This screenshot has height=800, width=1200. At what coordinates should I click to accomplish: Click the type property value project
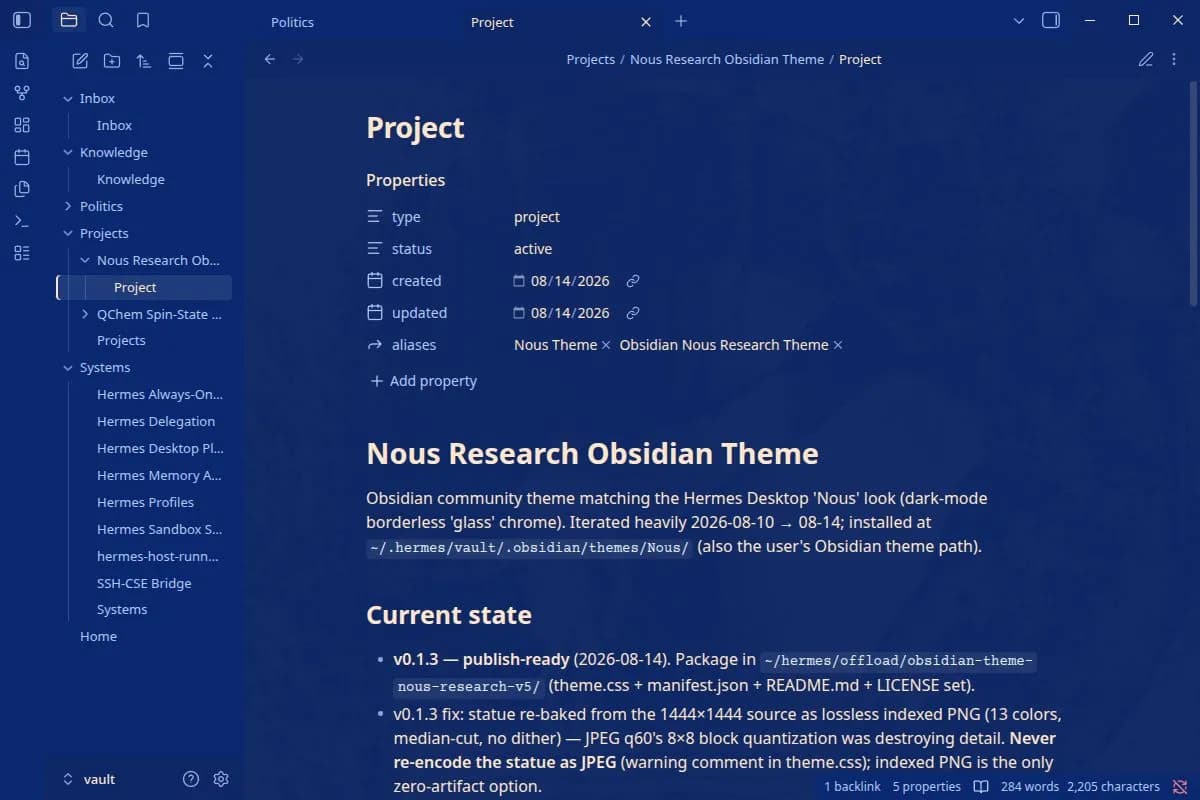click(x=537, y=217)
